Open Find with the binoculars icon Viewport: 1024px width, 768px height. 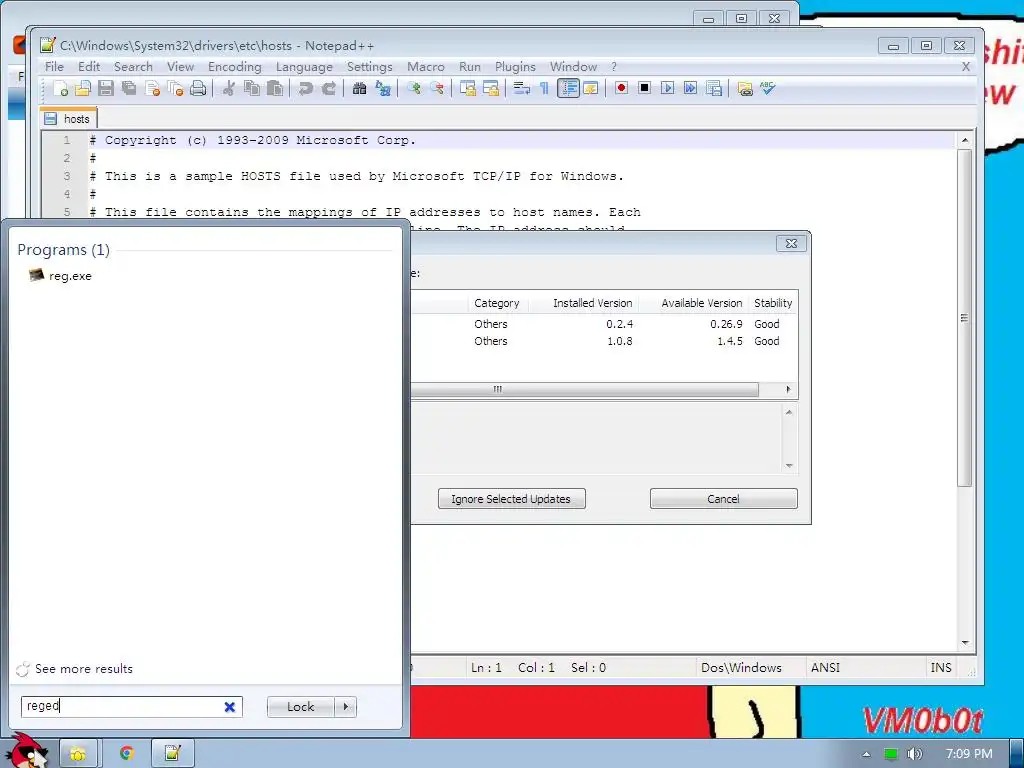(359, 88)
